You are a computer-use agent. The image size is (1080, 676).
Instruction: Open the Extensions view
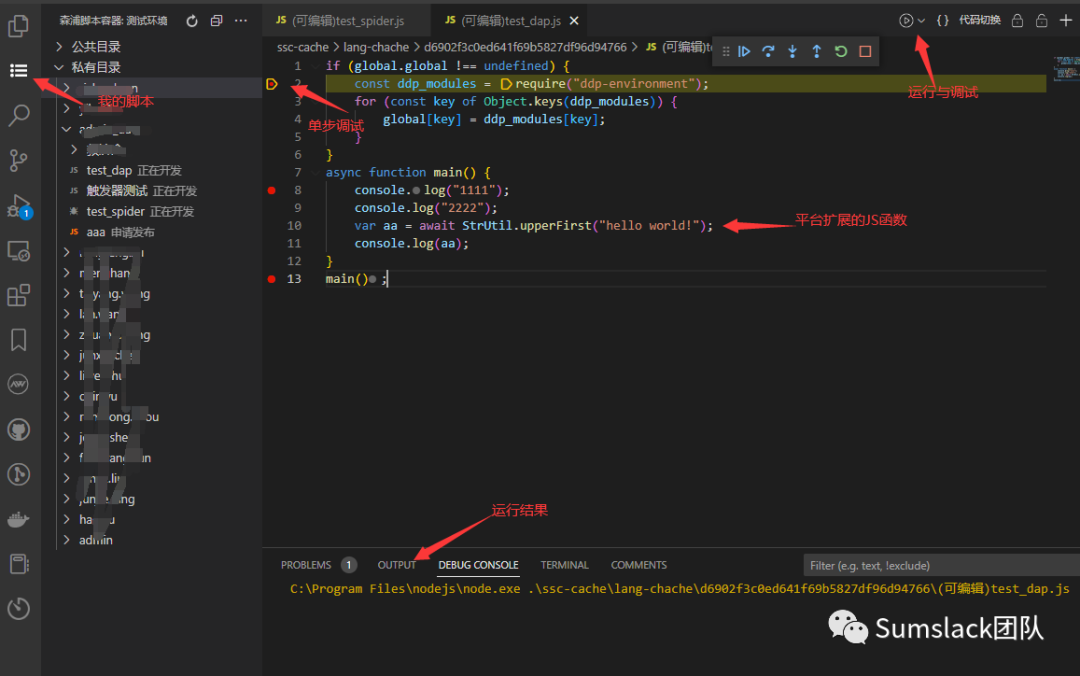coord(19,296)
